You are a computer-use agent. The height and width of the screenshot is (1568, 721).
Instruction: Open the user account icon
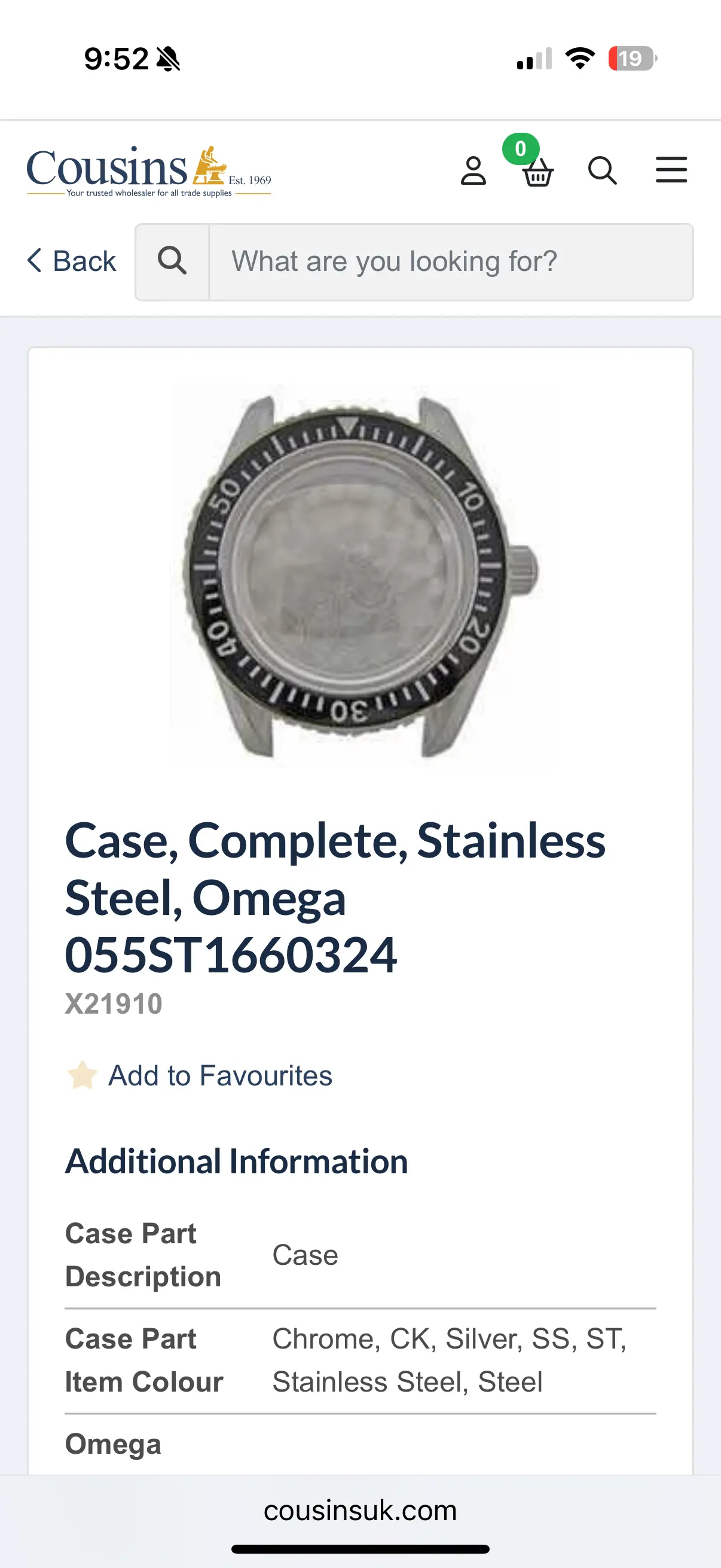tap(473, 171)
